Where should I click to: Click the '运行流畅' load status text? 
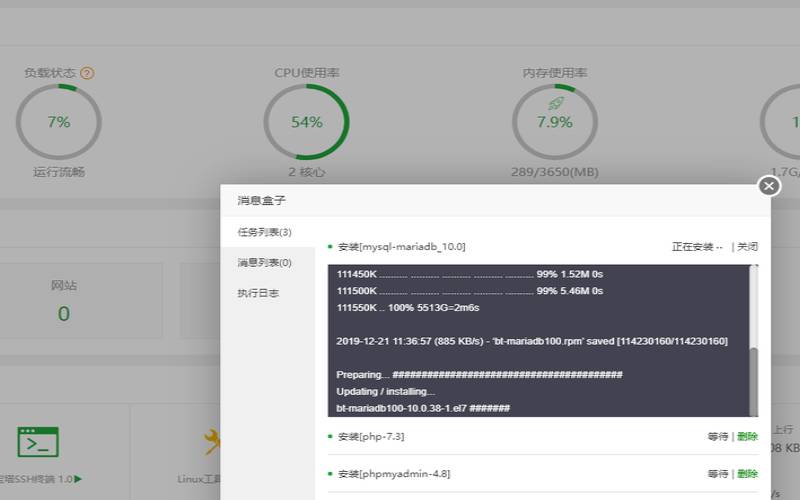click(x=59, y=172)
